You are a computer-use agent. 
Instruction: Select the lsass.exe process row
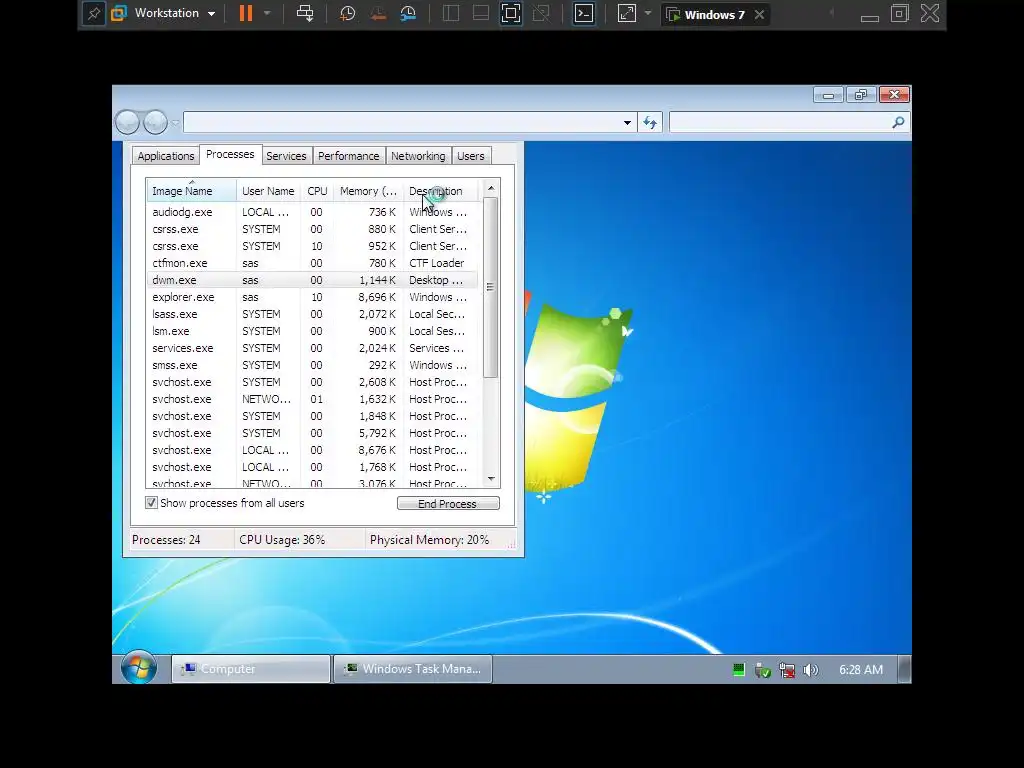pyautogui.click(x=312, y=314)
